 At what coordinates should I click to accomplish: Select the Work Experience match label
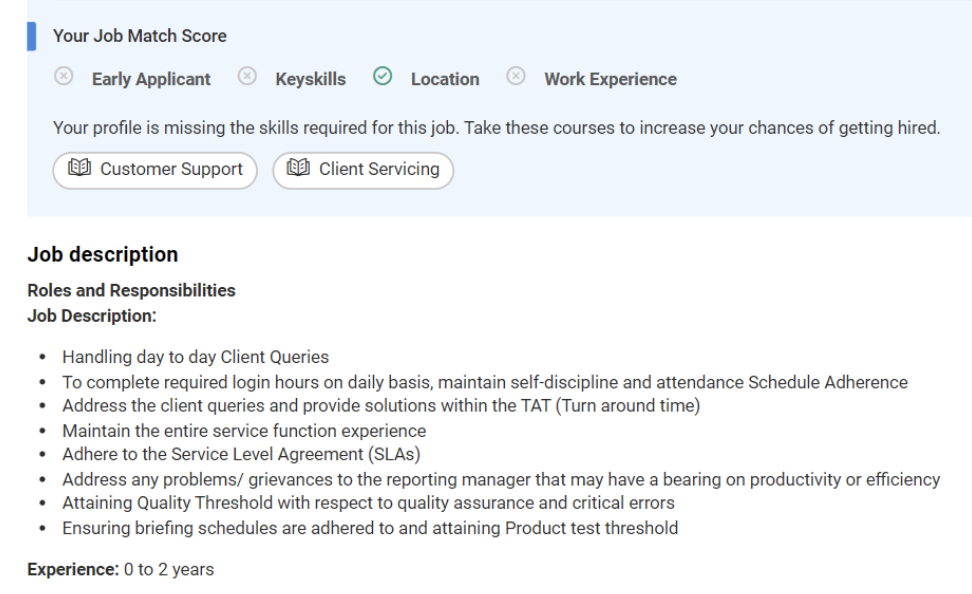click(x=610, y=79)
